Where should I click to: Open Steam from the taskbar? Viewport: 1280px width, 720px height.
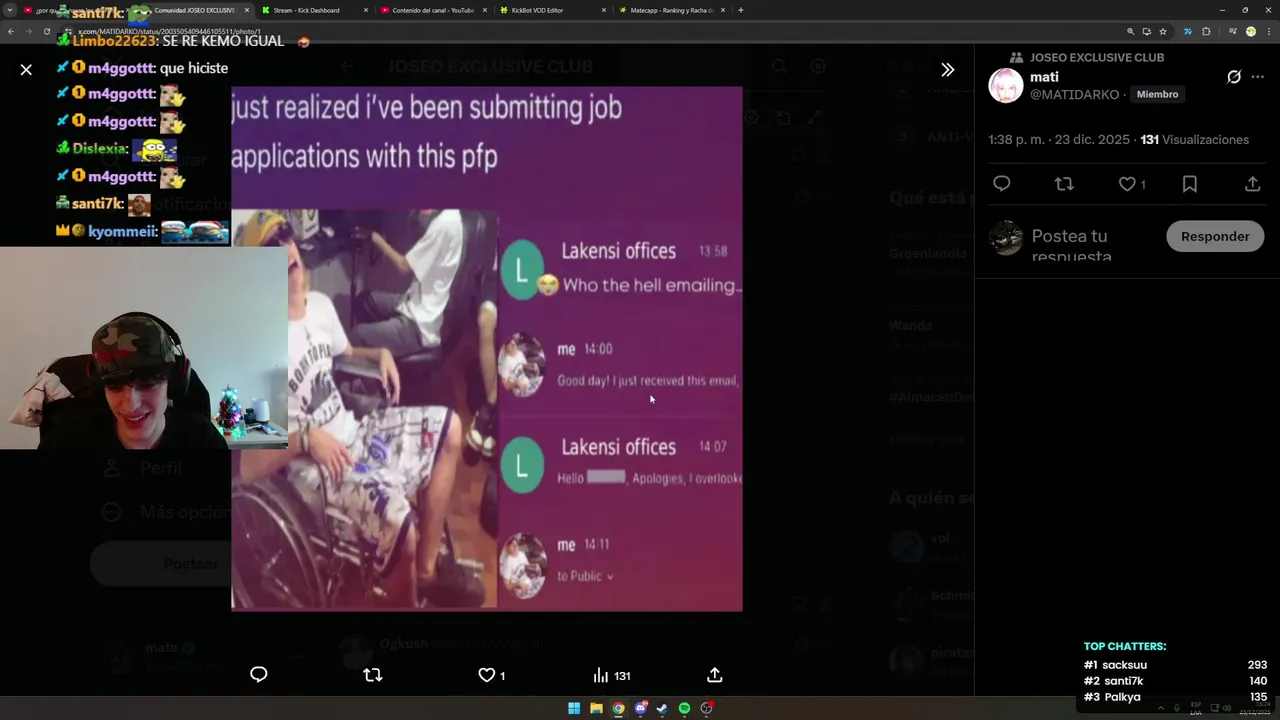662,708
